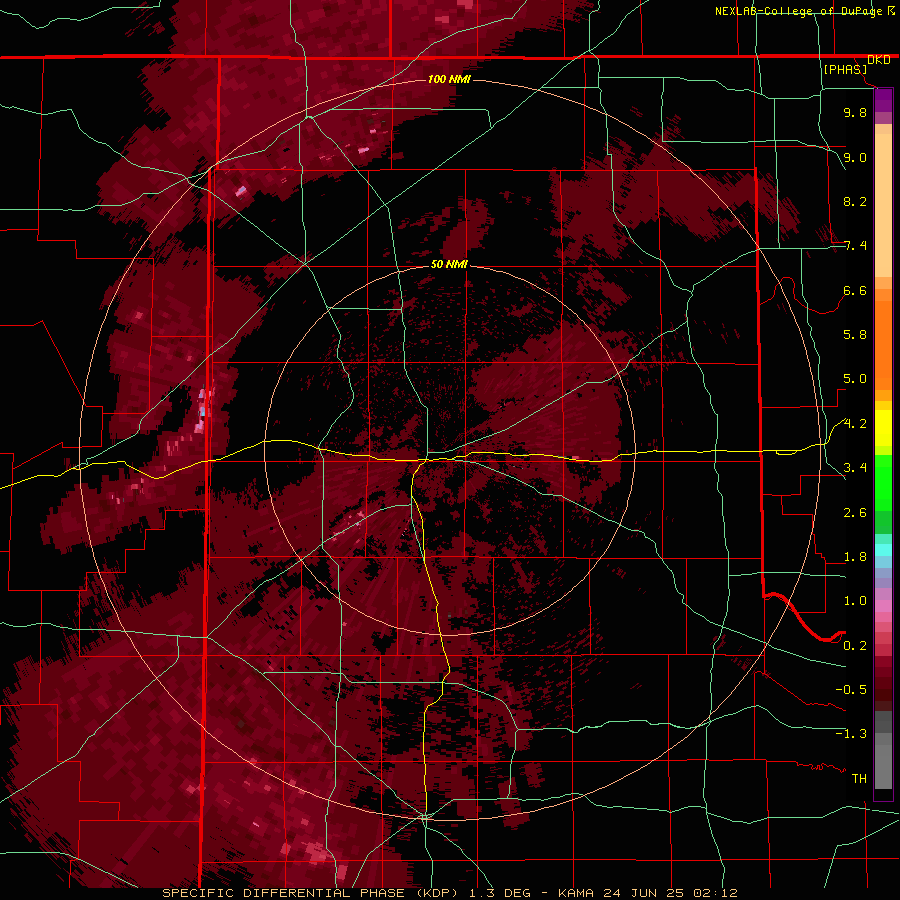The image size is (900, 900).
Task: Click the -0.5 value on the scale
Action: pyautogui.click(x=851, y=690)
